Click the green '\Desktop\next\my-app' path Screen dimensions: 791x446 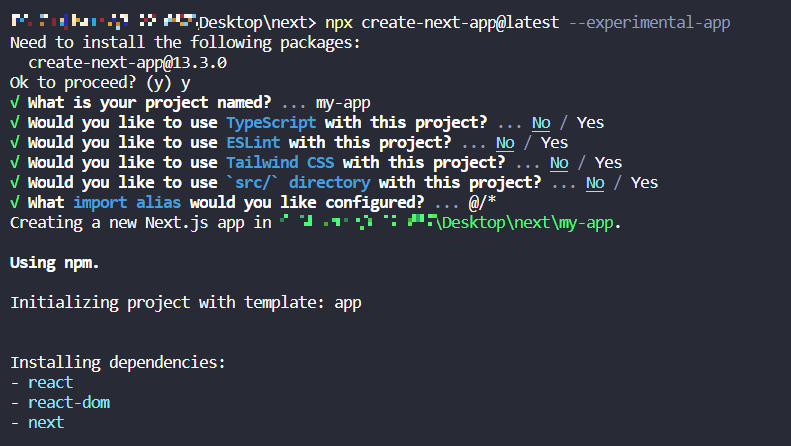click(x=525, y=222)
